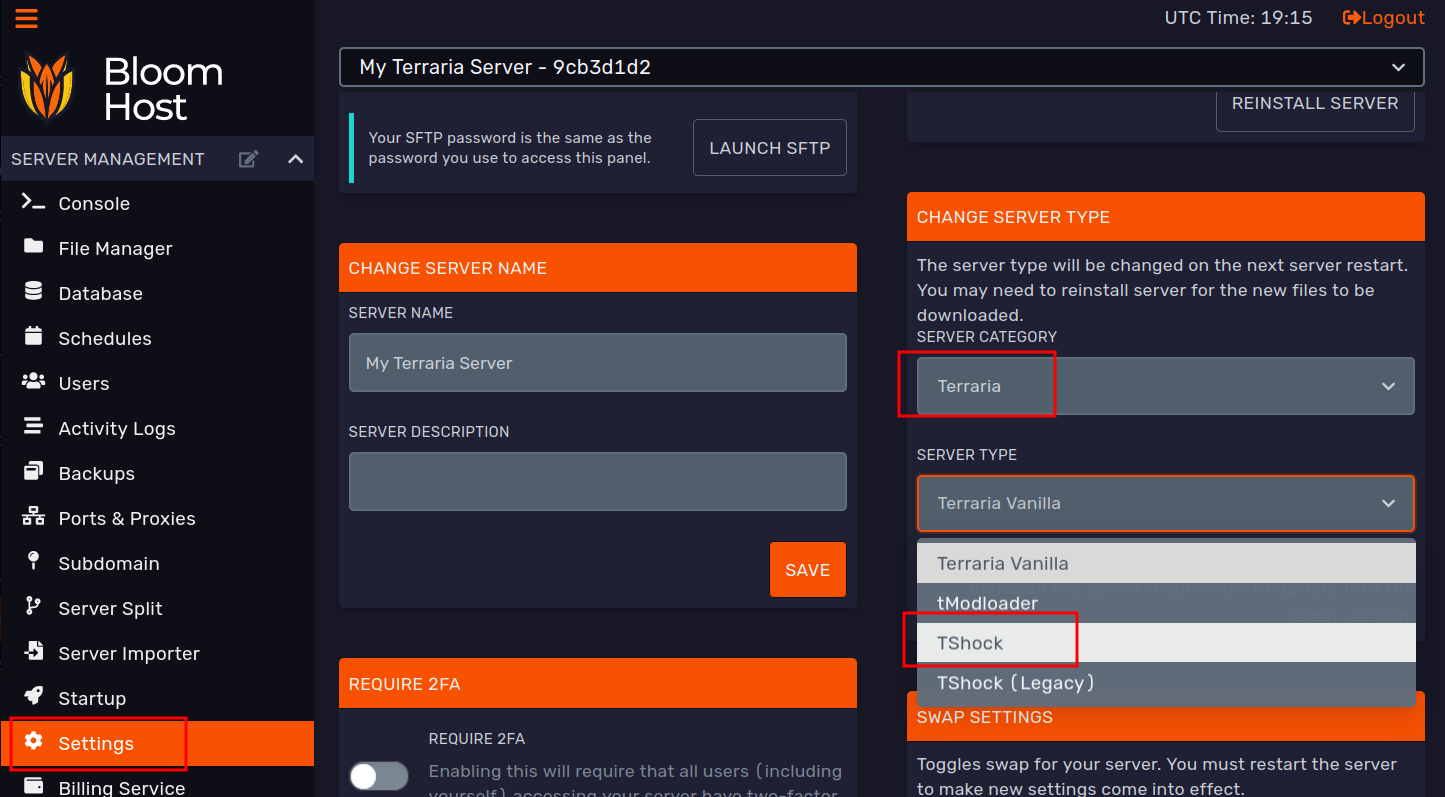
Task: Open the Billing Service menu entry
Action: pos(120,787)
